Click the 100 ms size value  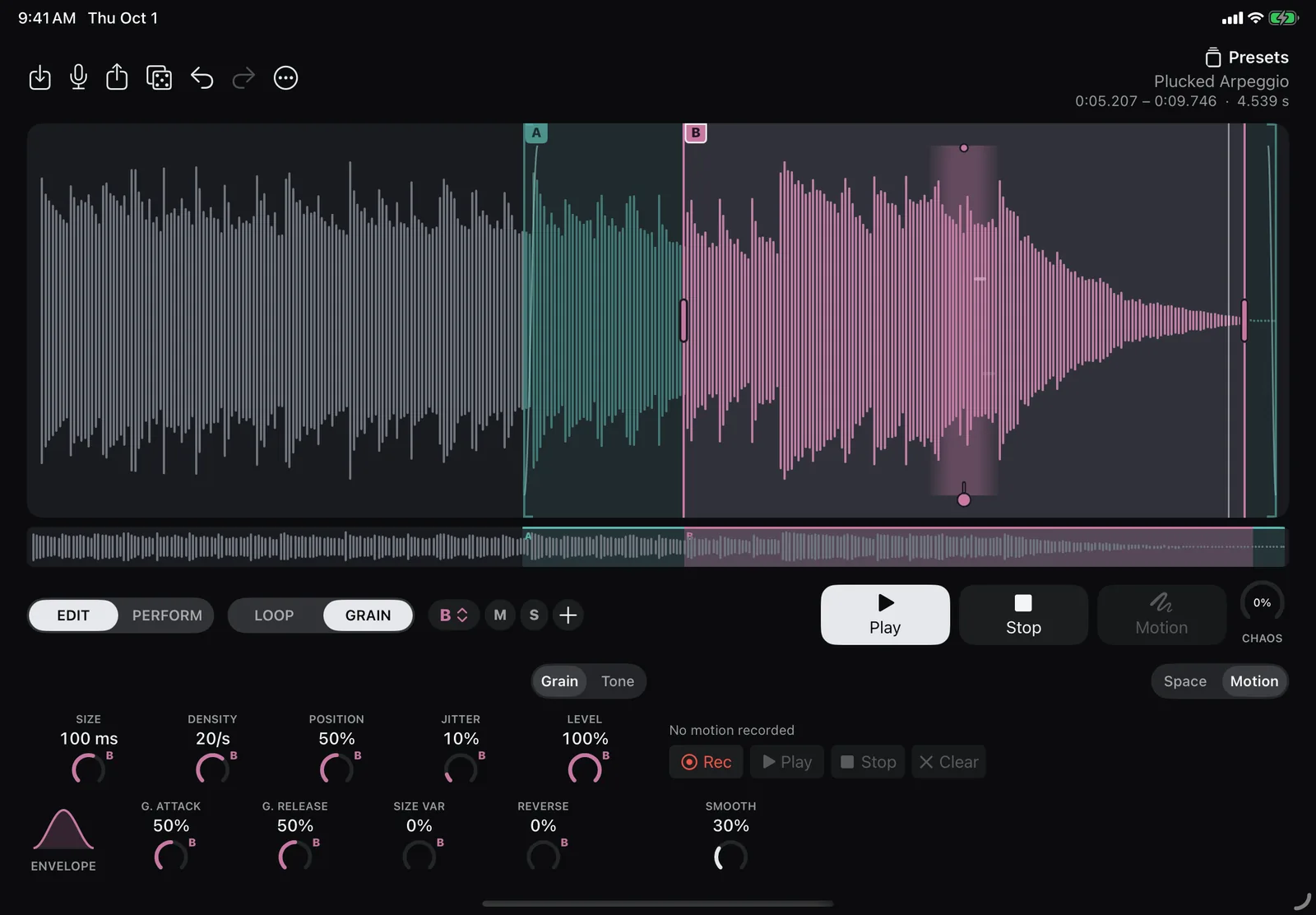(89, 739)
